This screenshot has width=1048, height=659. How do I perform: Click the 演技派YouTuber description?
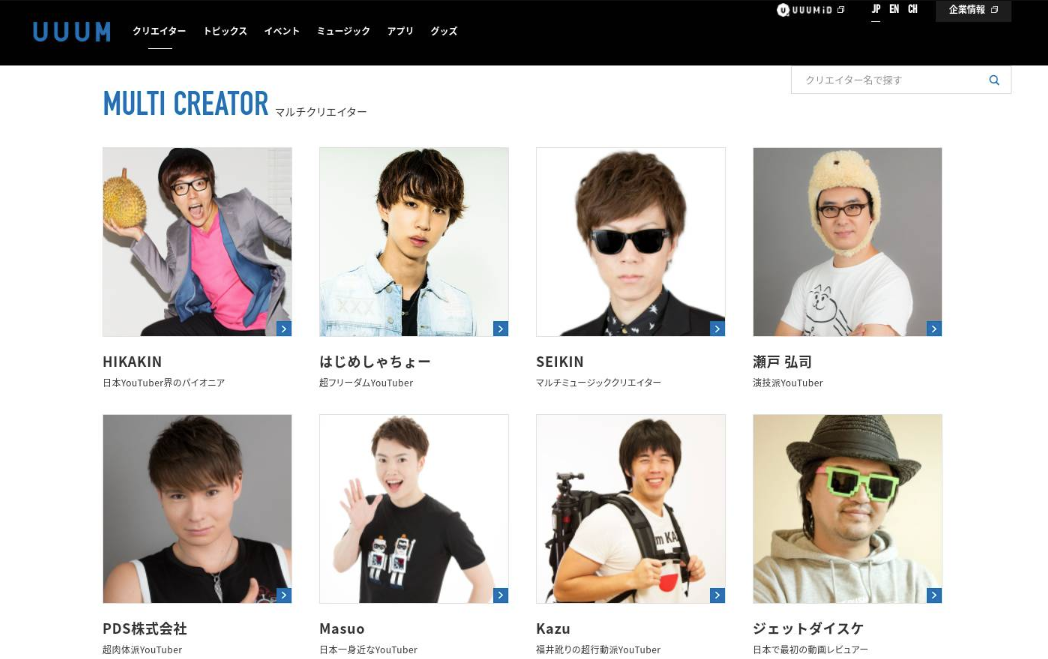[788, 383]
